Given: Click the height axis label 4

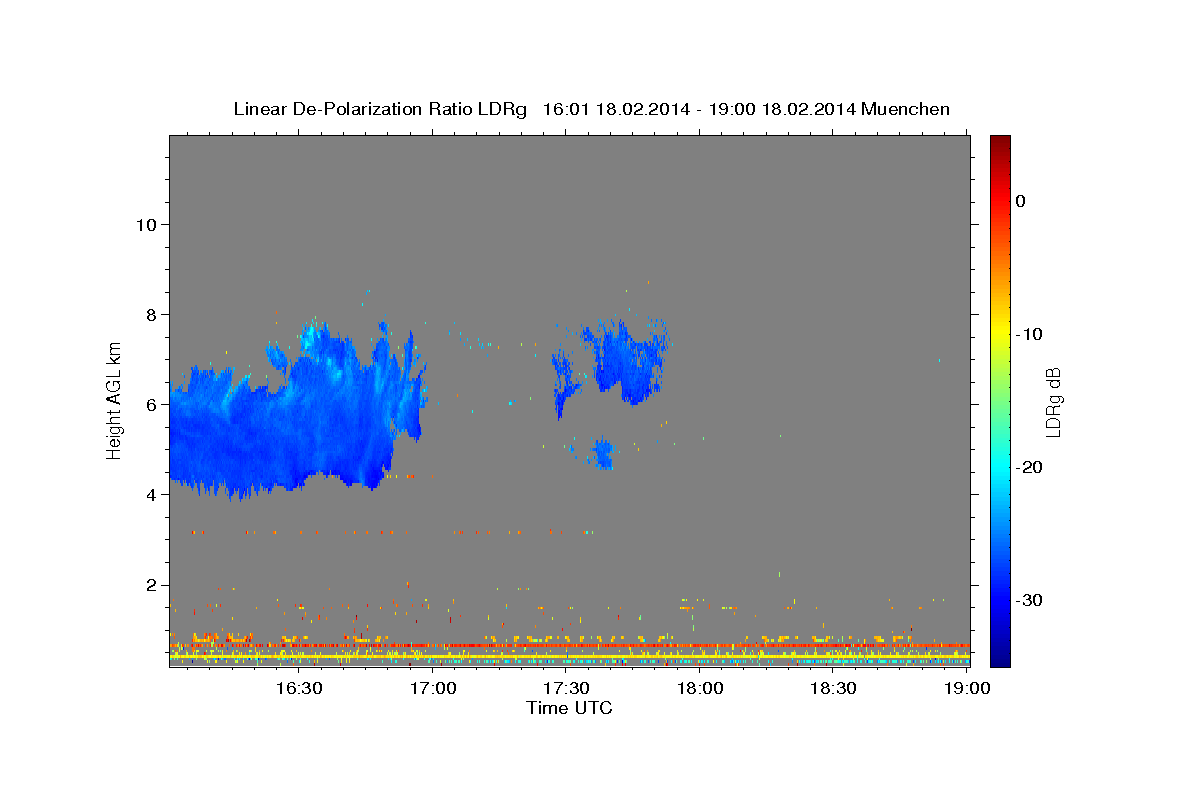Looking at the screenshot, I should pyautogui.click(x=150, y=494).
